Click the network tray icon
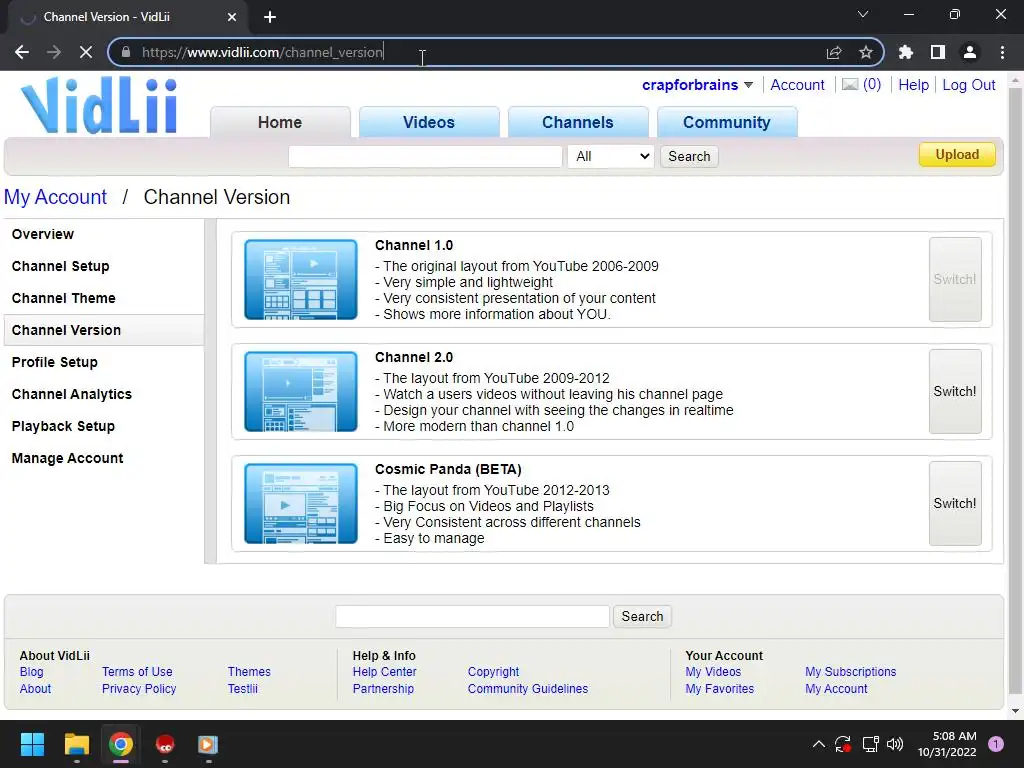The image size is (1024, 768). click(871, 744)
